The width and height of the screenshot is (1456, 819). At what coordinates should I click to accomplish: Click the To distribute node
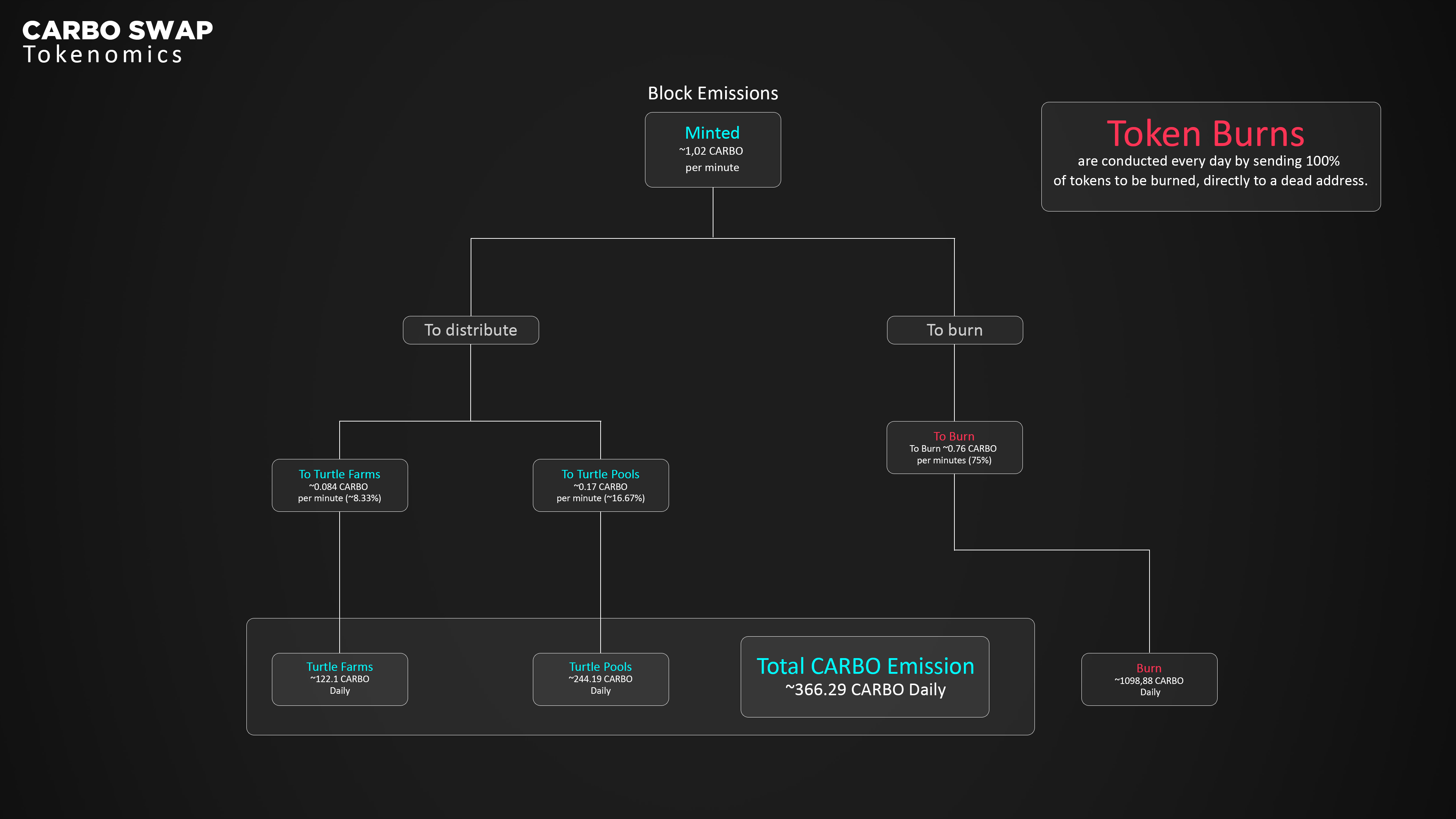470,330
